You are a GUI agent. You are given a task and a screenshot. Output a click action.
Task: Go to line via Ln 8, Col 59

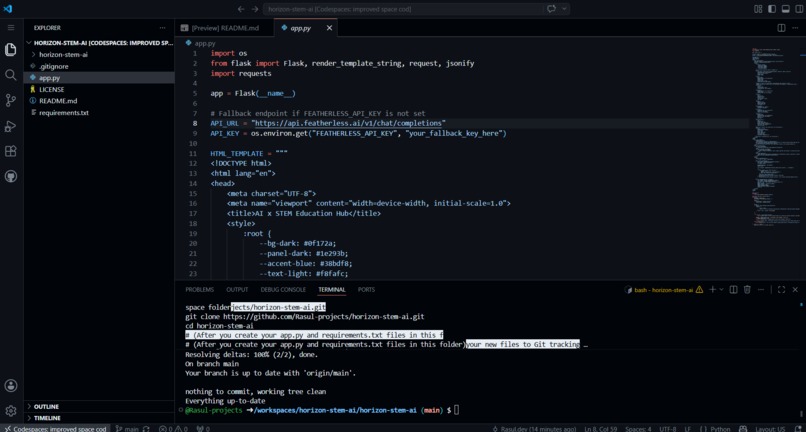[601, 428]
